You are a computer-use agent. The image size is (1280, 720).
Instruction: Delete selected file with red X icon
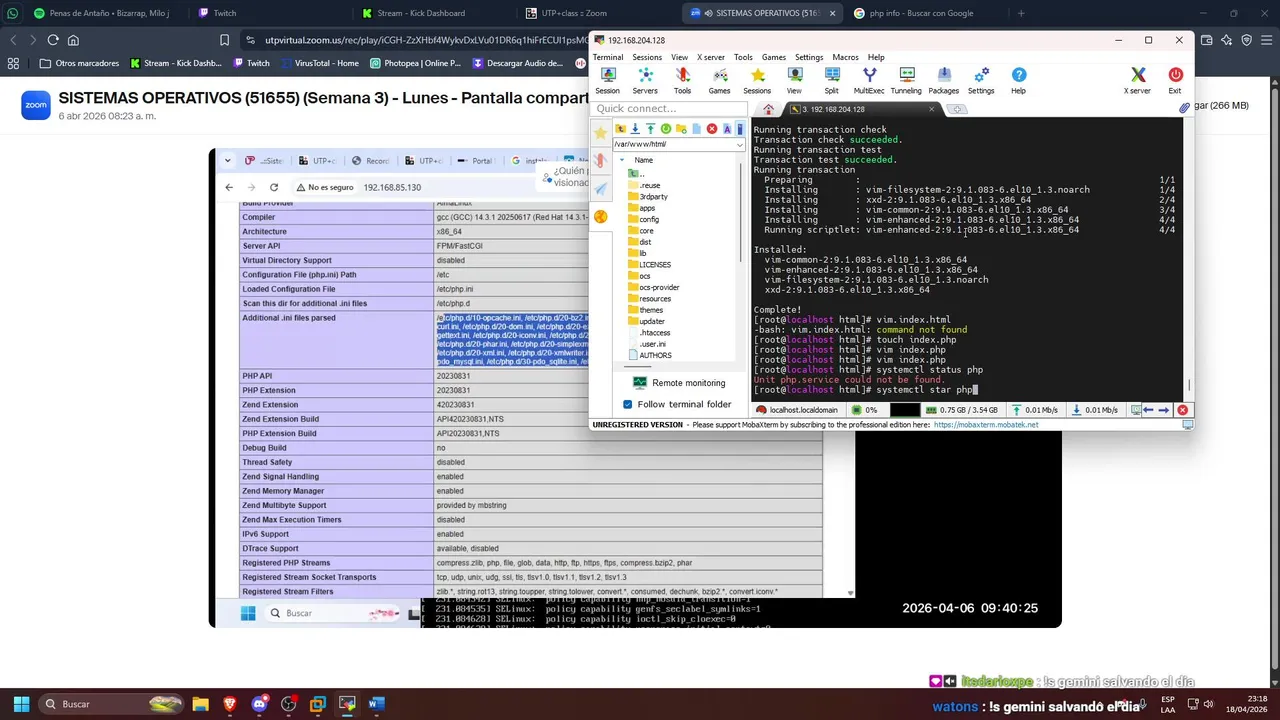(712, 129)
